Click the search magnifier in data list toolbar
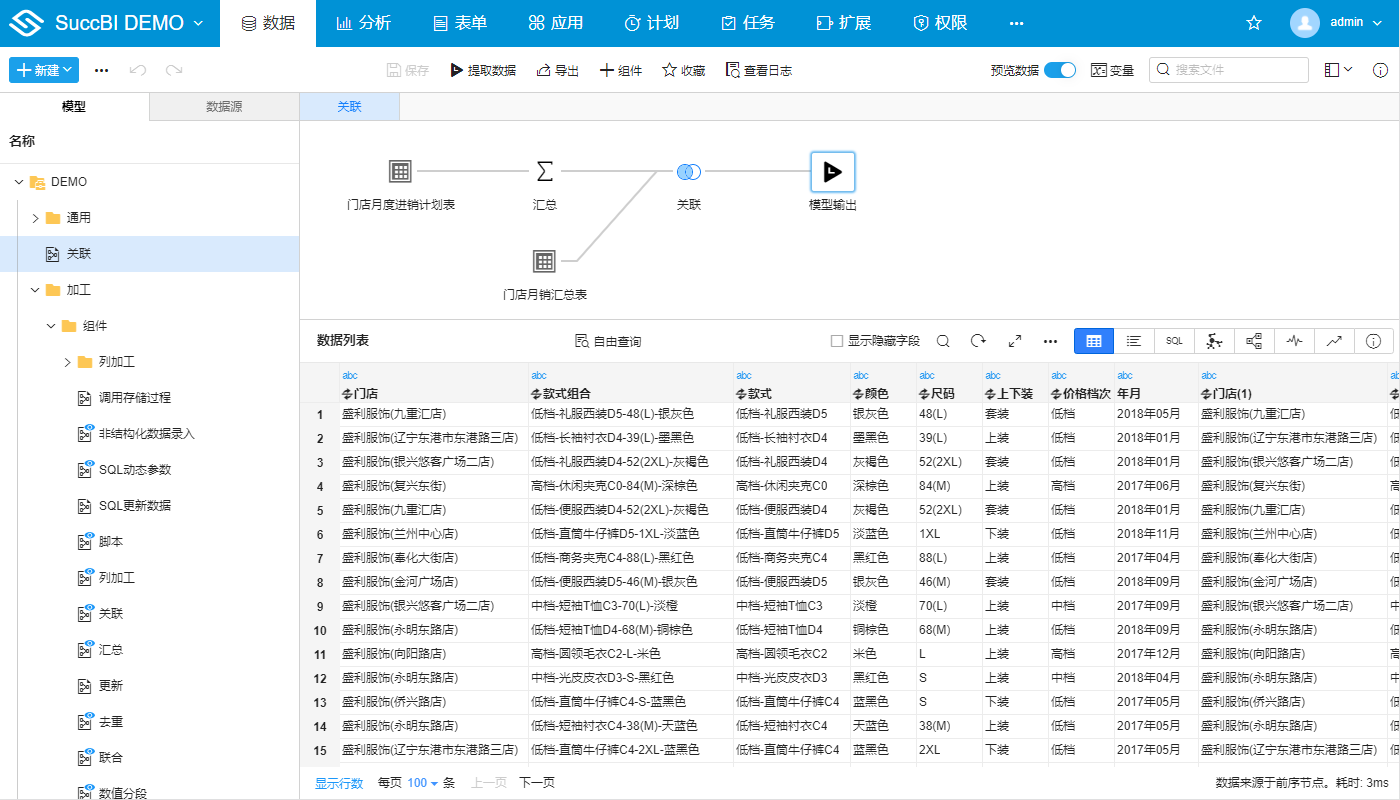Image resolution: width=1400 pixels, height=800 pixels. 943,341
